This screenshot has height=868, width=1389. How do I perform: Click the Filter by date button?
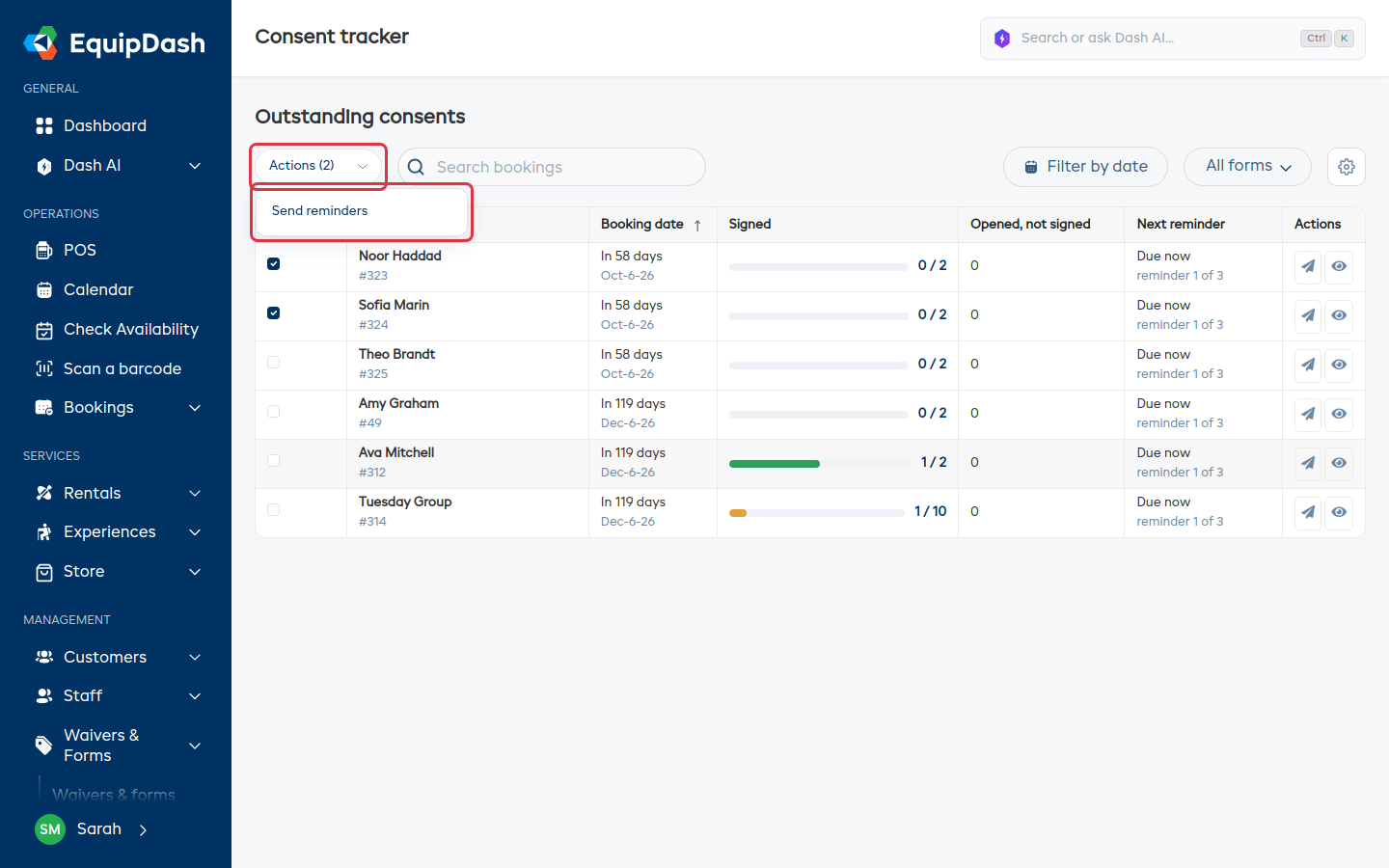coord(1085,167)
